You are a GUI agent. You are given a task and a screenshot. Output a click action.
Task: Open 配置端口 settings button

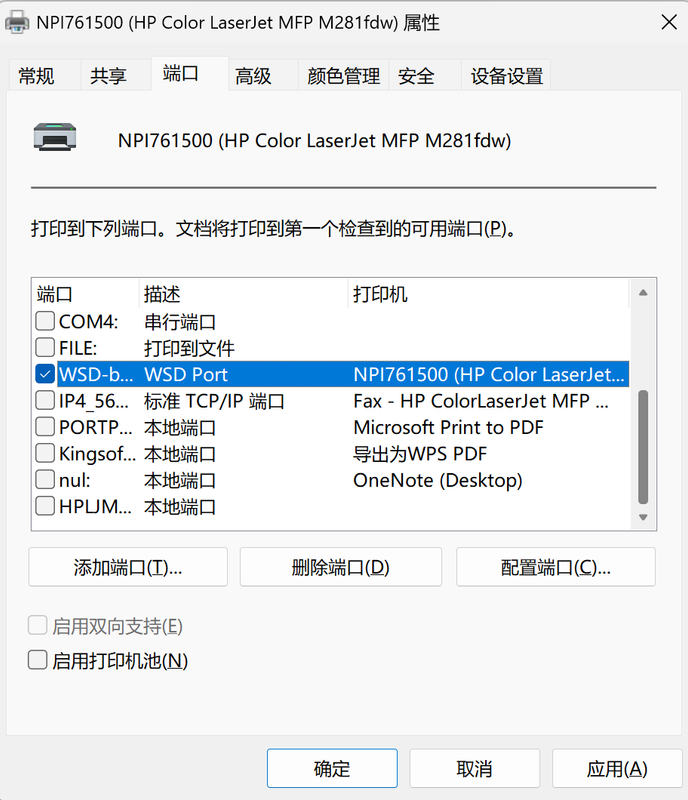555,567
